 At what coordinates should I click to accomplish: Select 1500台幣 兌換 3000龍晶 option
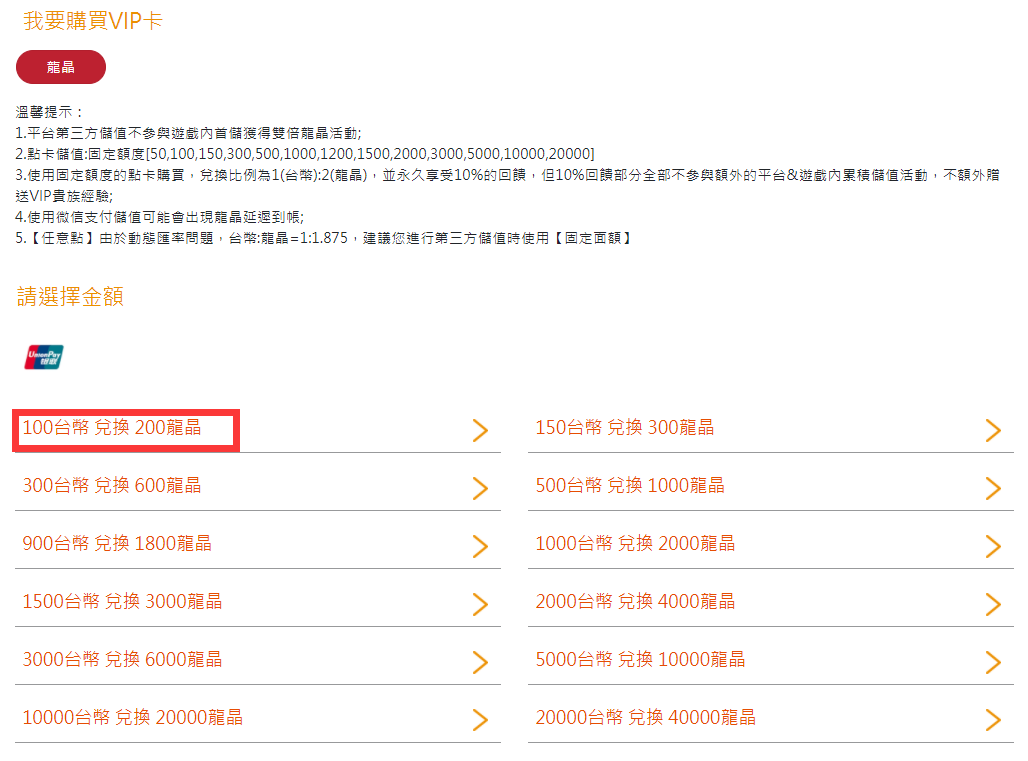coord(122,602)
